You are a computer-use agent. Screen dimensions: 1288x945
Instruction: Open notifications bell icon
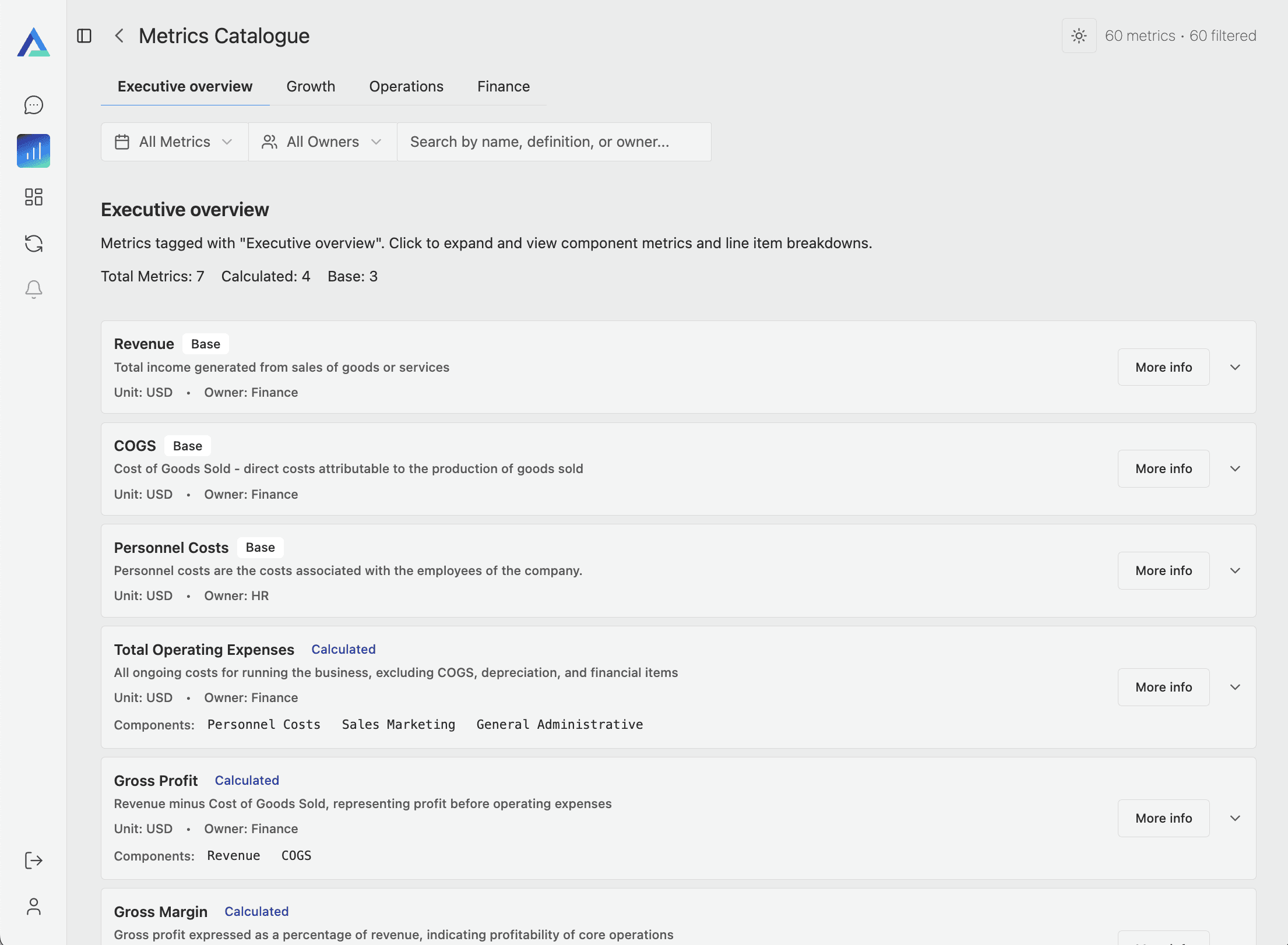(x=34, y=289)
